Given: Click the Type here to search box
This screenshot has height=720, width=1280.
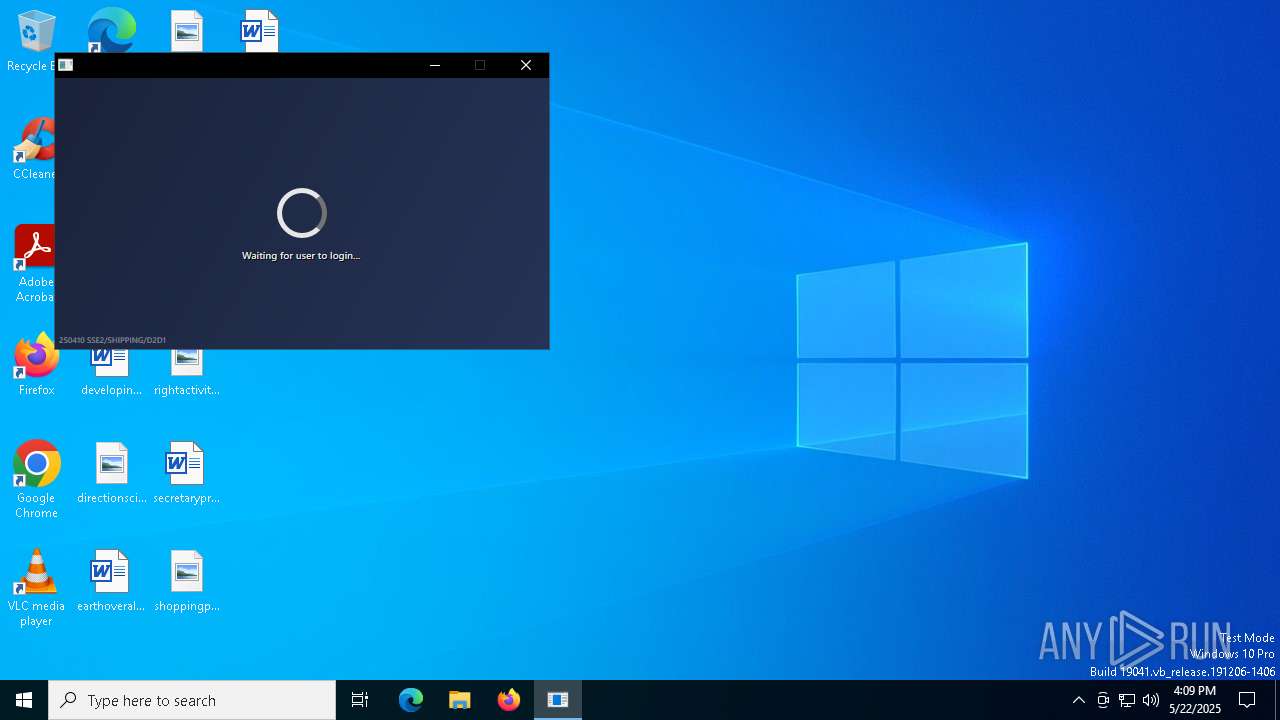Looking at the screenshot, I should [192, 700].
